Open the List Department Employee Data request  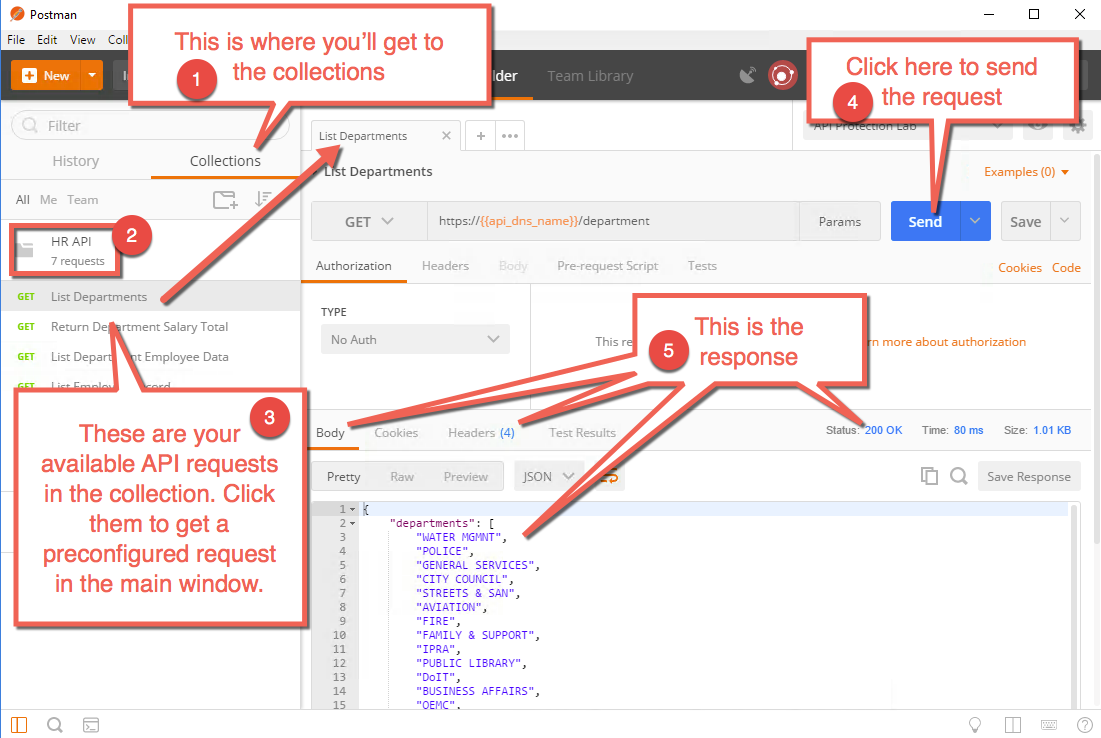[x=139, y=357]
